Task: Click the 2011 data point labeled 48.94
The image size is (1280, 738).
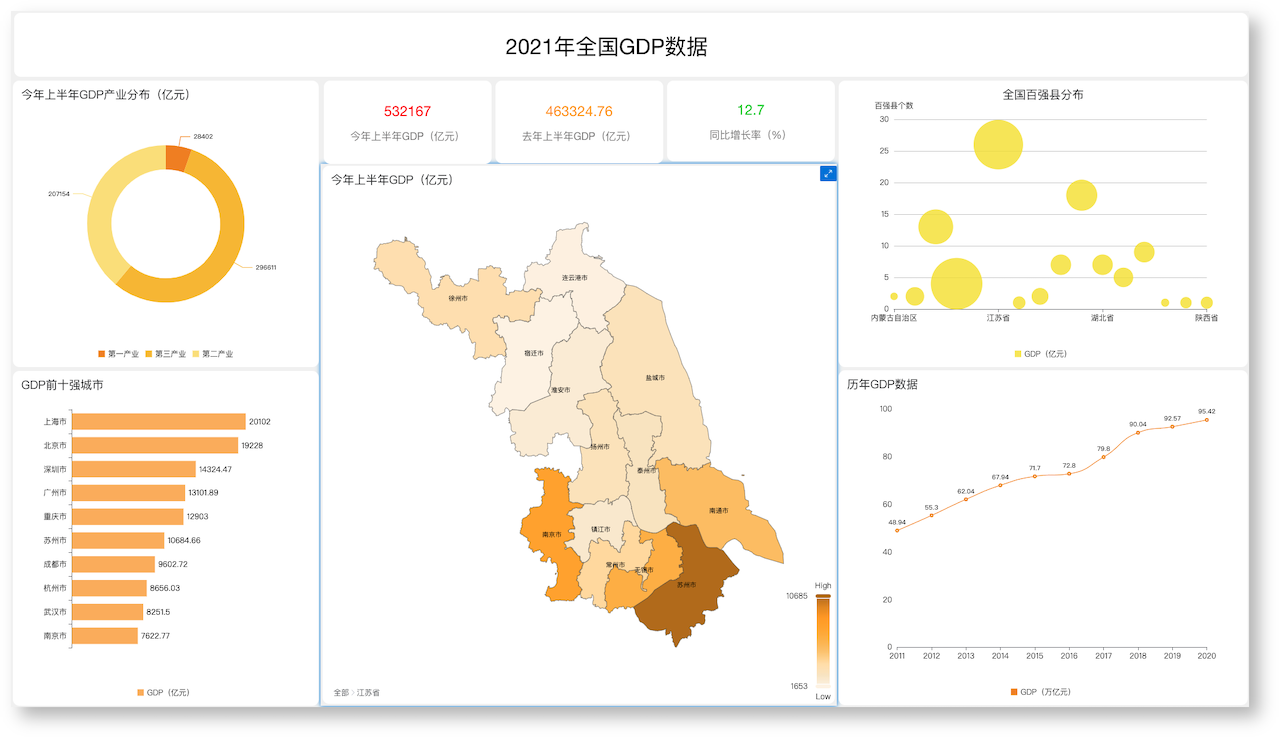Action: click(897, 530)
